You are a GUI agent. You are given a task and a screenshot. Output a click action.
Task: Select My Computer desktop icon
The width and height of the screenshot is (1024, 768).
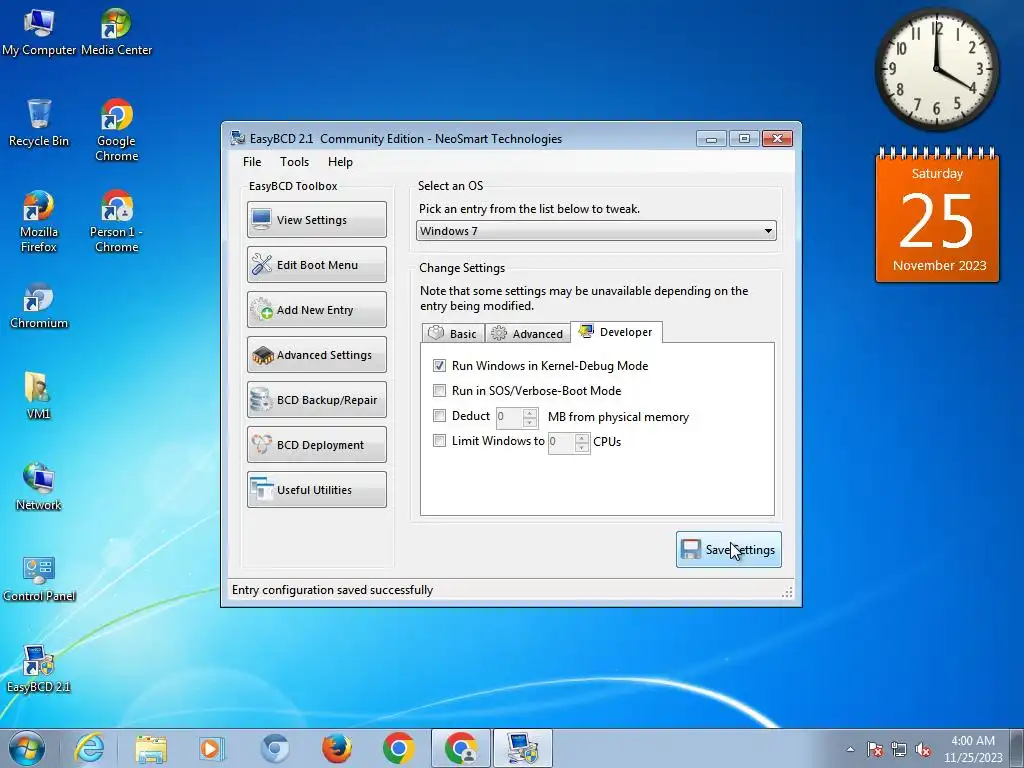tap(39, 31)
